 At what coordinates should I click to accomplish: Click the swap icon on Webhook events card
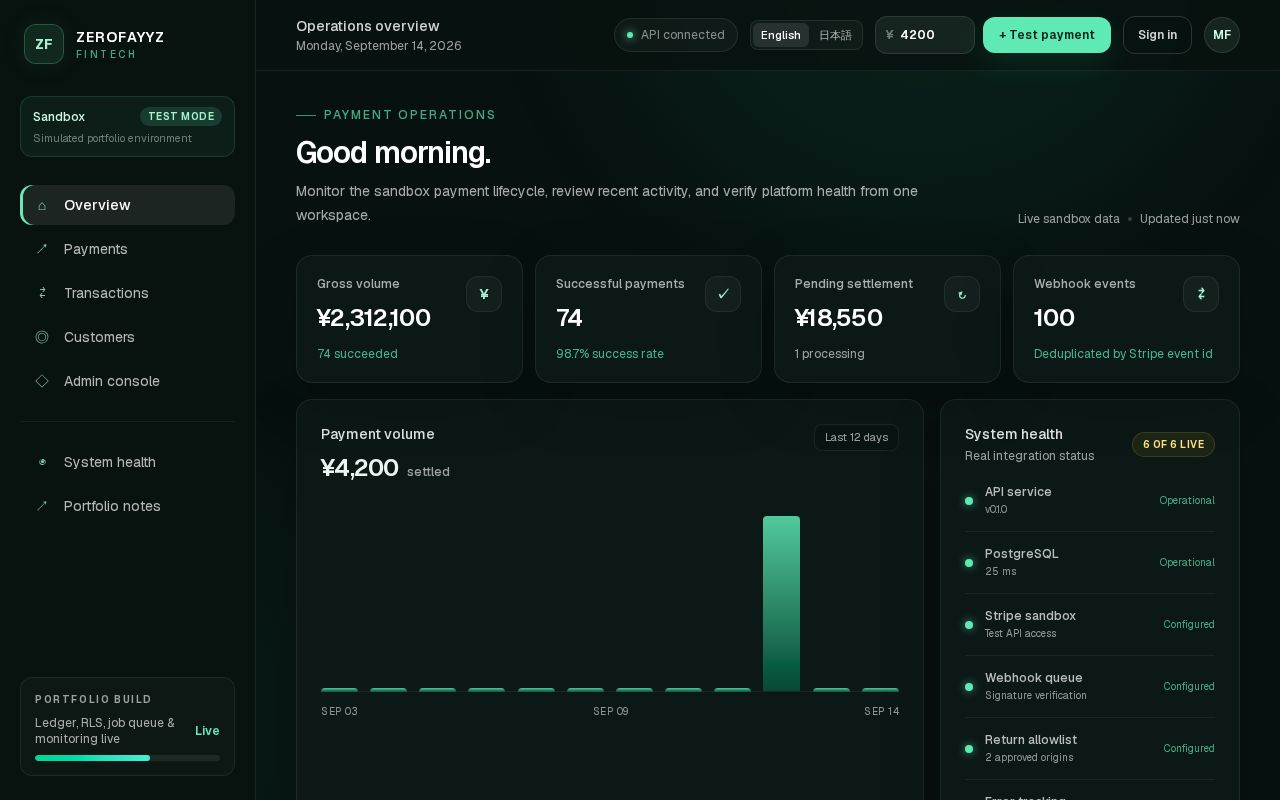point(1201,294)
